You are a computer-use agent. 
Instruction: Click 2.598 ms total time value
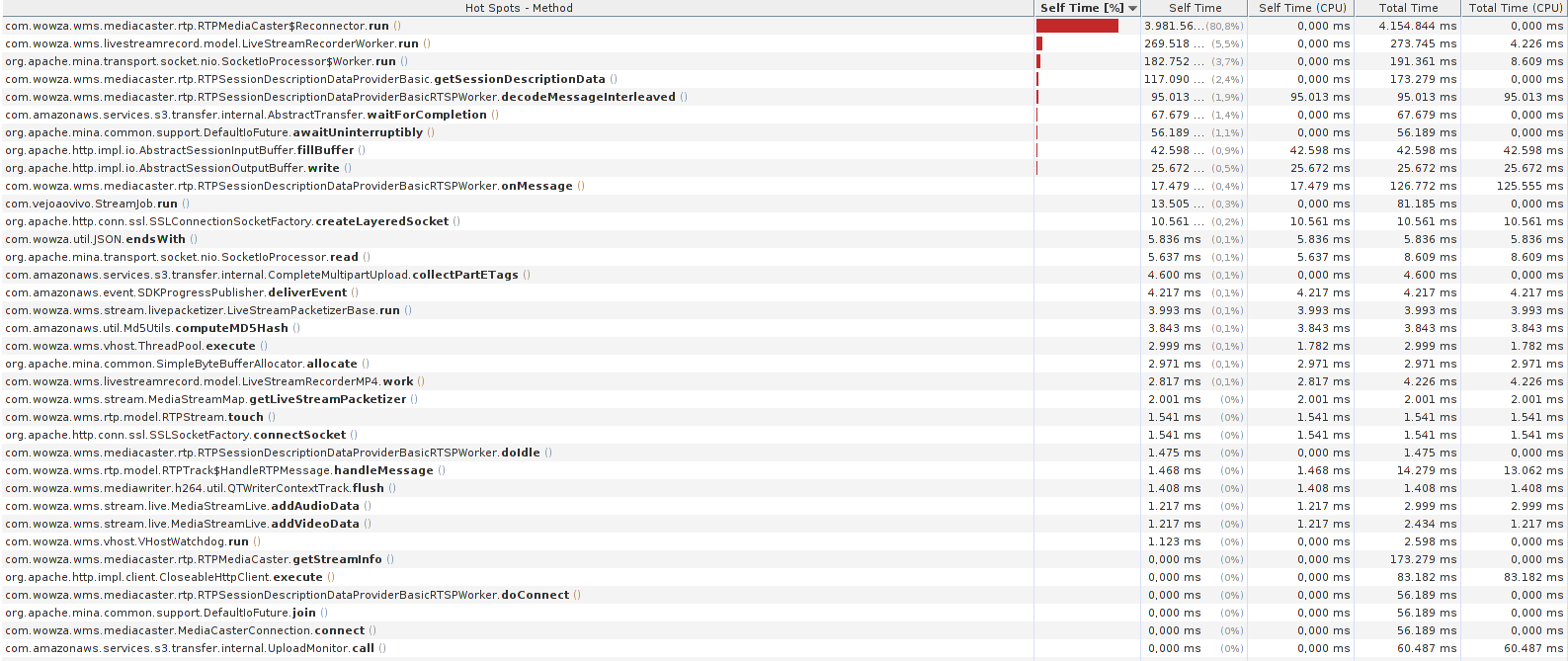coord(1431,541)
